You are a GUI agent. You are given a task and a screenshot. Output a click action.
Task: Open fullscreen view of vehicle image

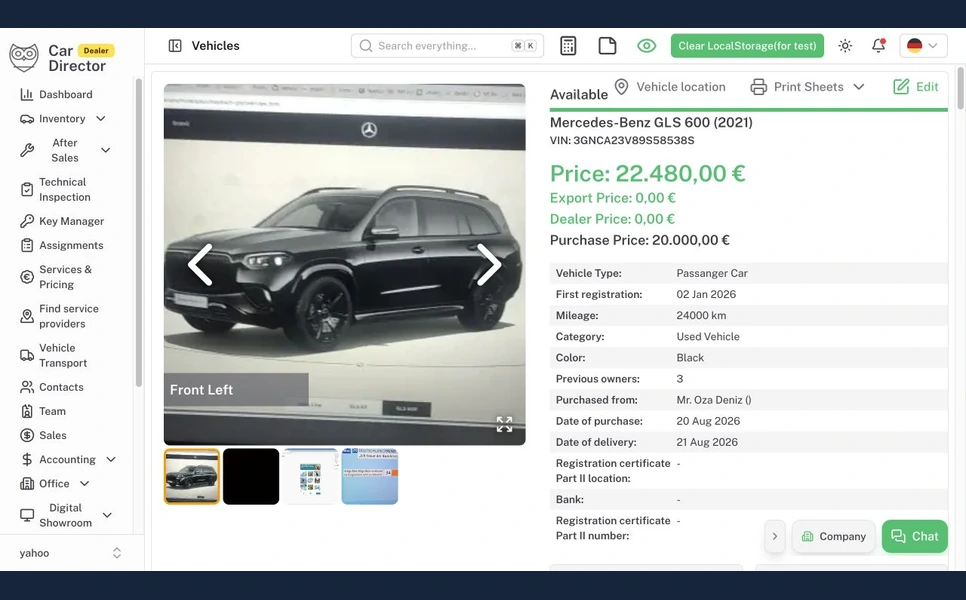(x=505, y=424)
